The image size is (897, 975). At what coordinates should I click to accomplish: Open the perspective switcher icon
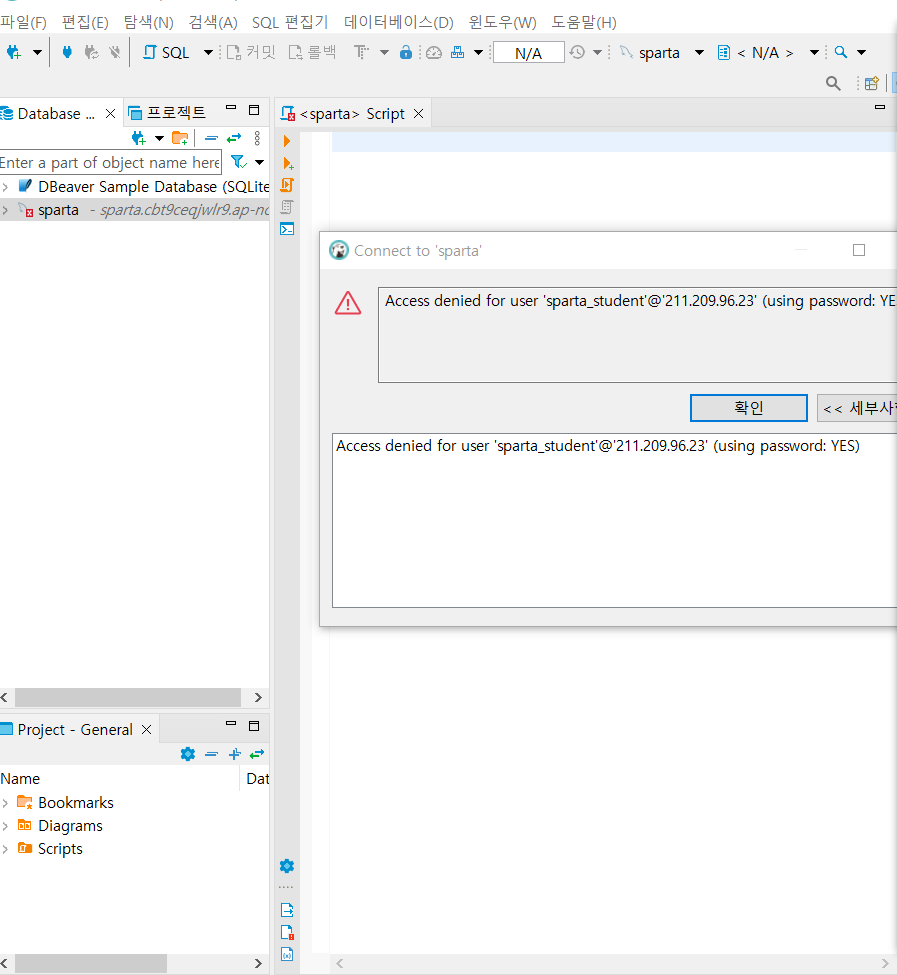(872, 83)
